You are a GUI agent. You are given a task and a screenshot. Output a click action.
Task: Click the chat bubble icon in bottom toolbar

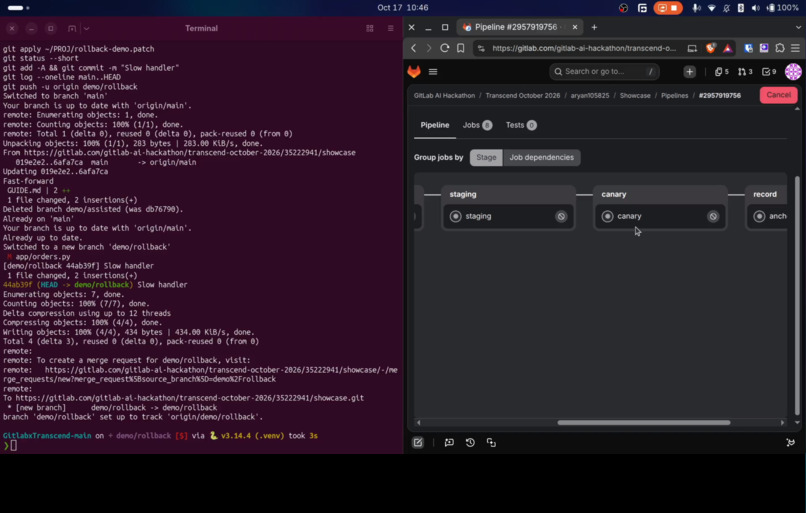449,442
